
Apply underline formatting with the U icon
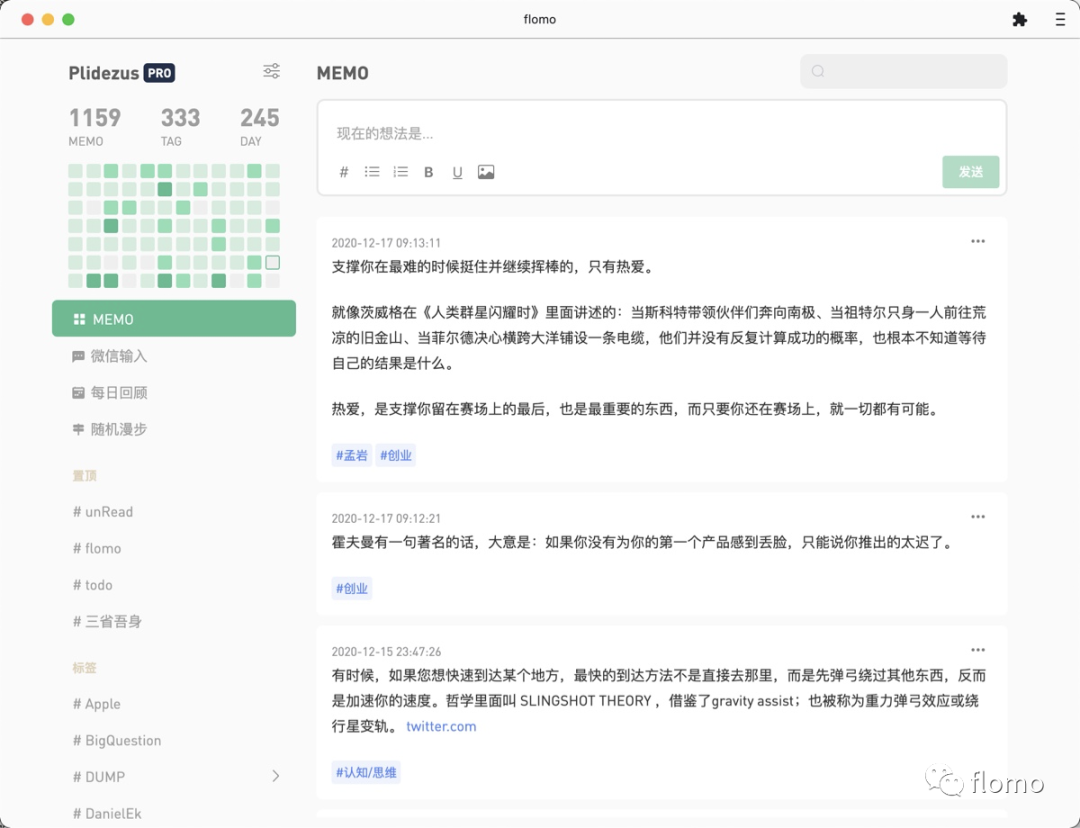(x=457, y=172)
